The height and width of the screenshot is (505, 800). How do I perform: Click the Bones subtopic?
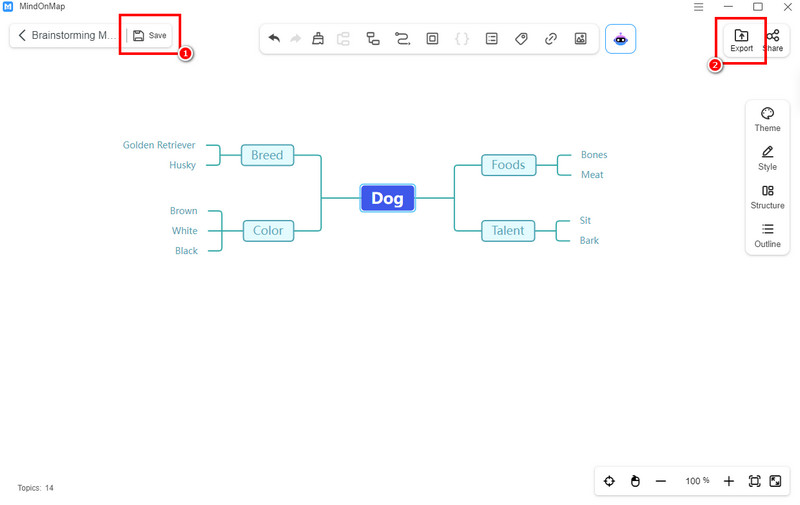[594, 155]
